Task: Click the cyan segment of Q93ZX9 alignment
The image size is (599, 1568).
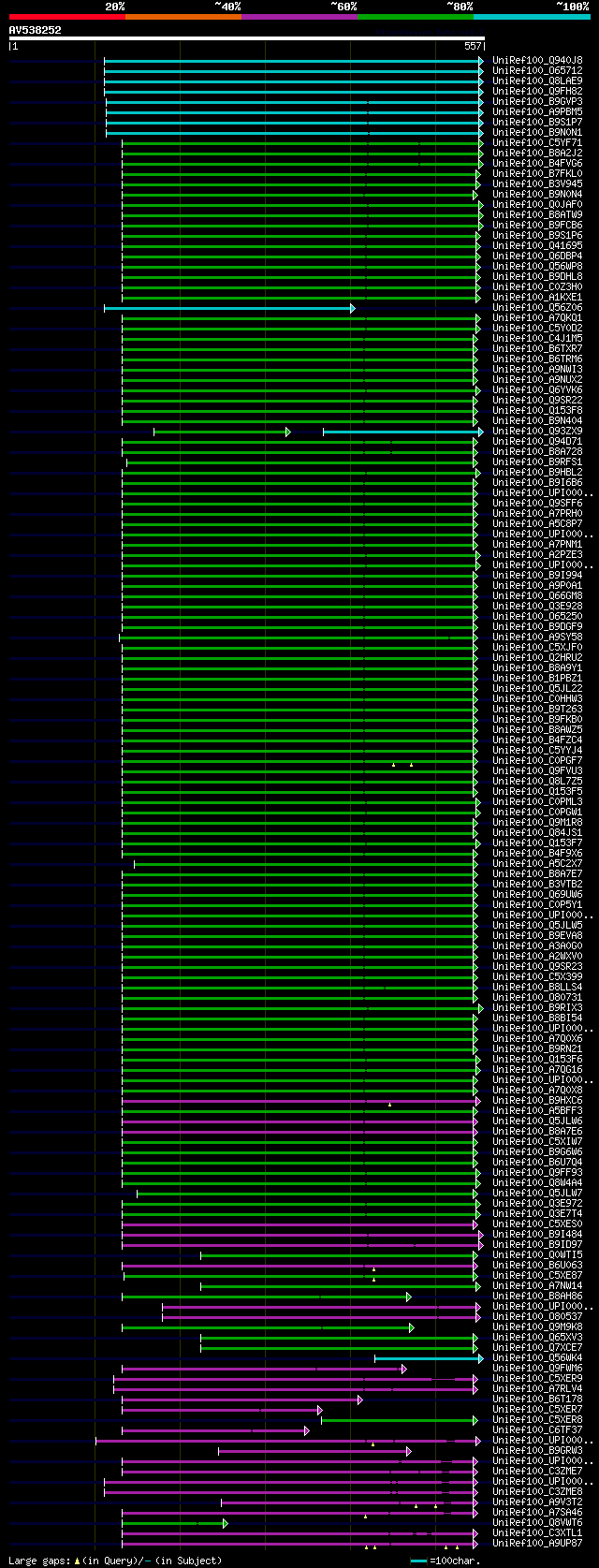Action: click(403, 432)
